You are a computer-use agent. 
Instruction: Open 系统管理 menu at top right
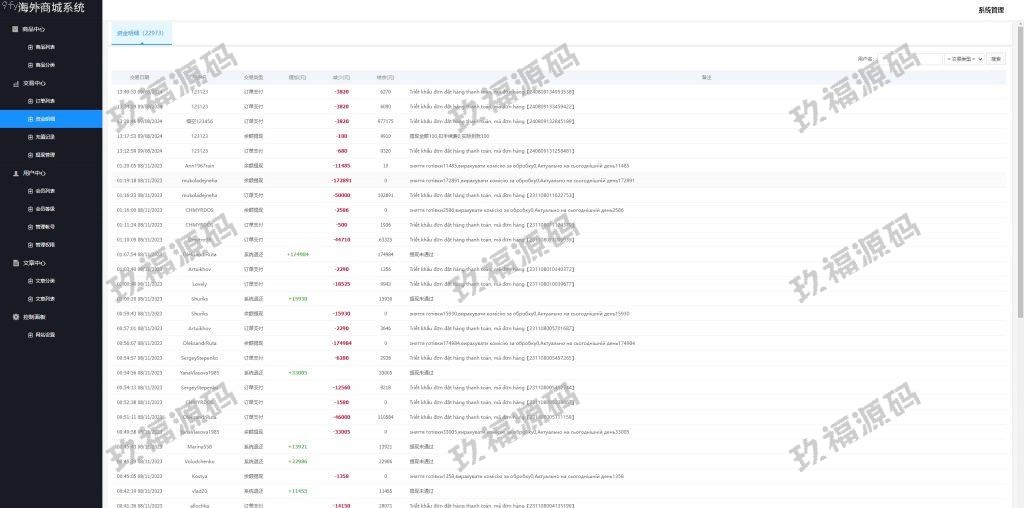coord(991,9)
